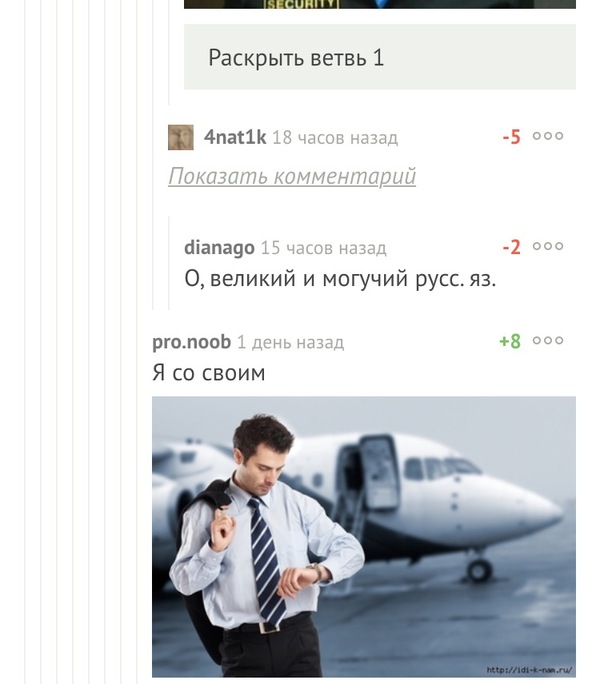Click the +8 rating on pro.noob's comment
Viewport: 600px width, 684px height.
click(x=510, y=341)
